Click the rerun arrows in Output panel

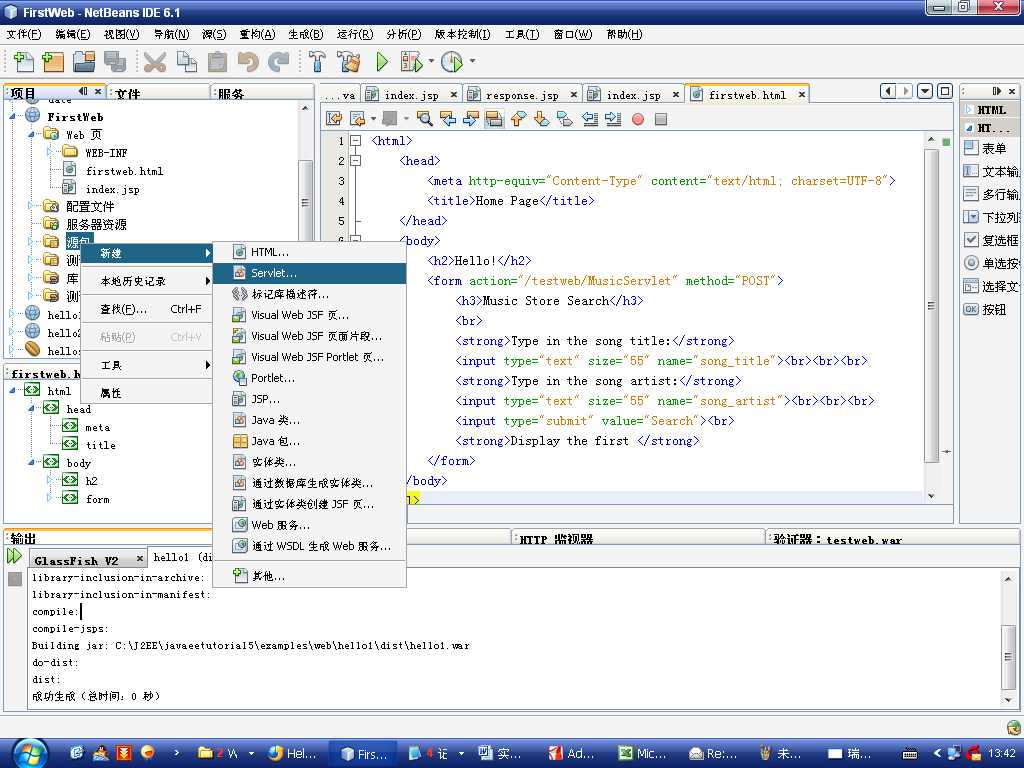[14, 557]
